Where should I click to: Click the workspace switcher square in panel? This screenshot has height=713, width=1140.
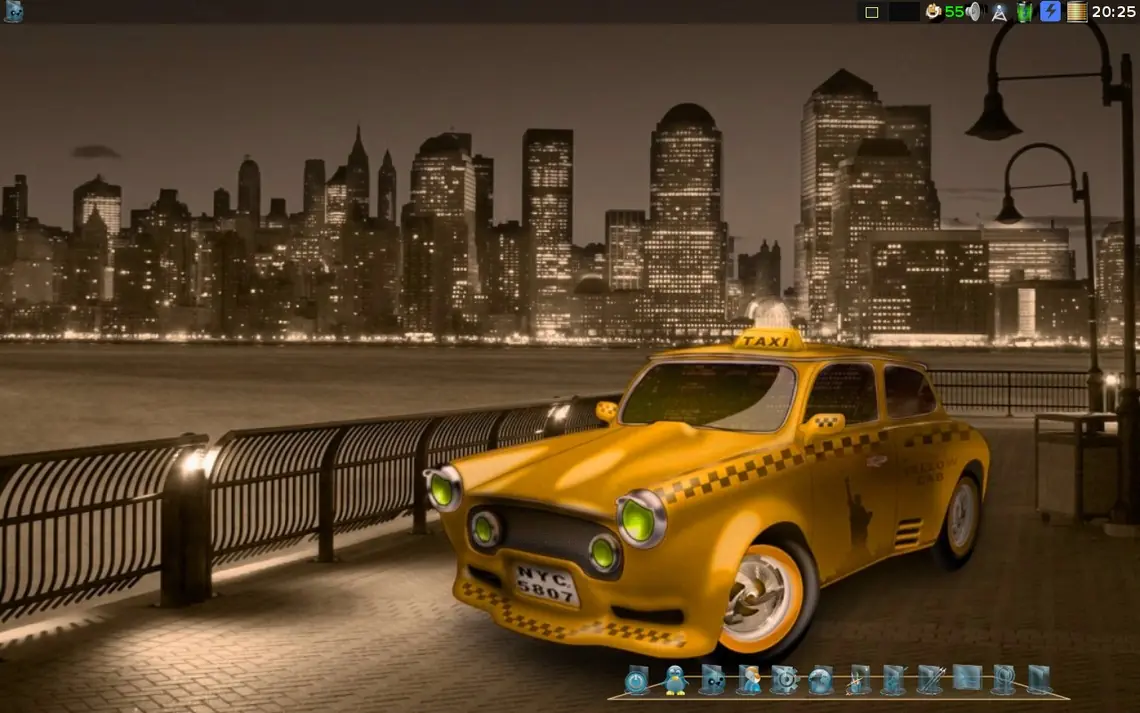(x=872, y=12)
